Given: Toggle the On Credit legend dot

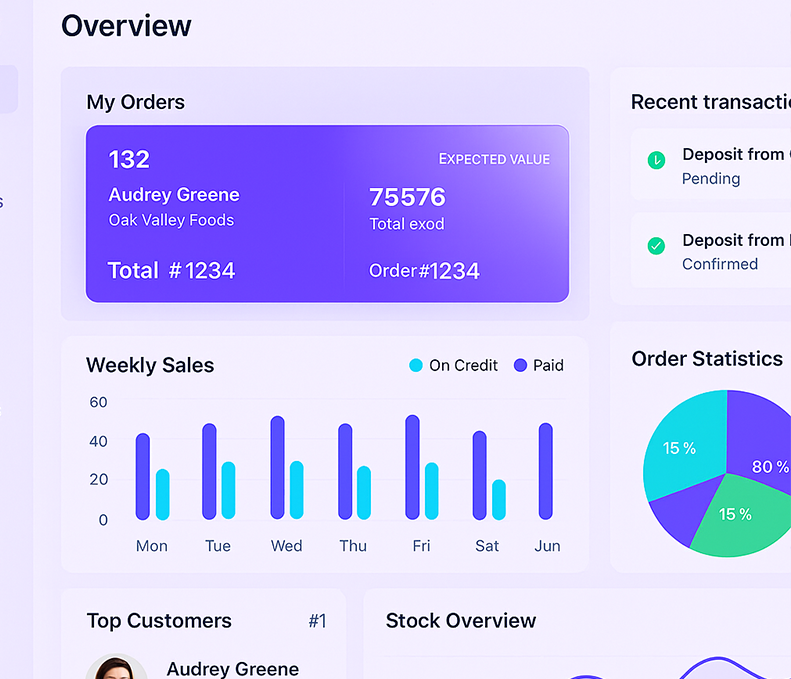Looking at the screenshot, I should 416,366.
